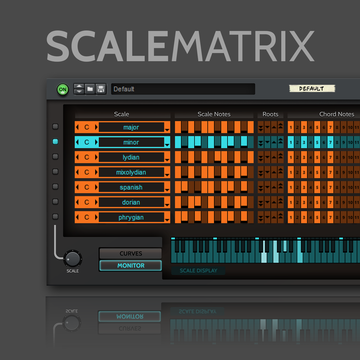Open the lydian scale name dropdown
The height and width of the screenshot is (360, 360).
[167, 161]
